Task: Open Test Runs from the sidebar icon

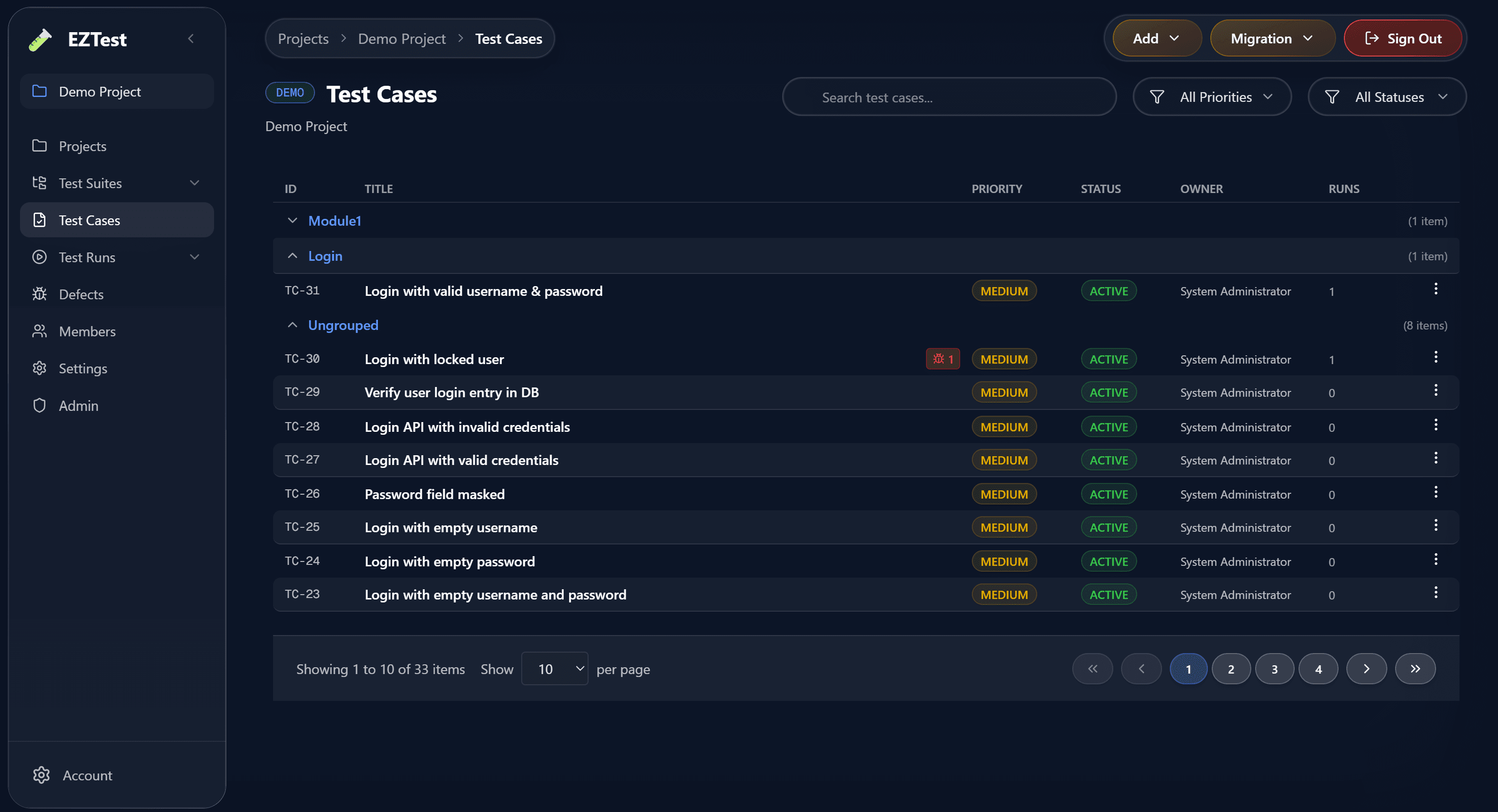Action: [39, 257]
